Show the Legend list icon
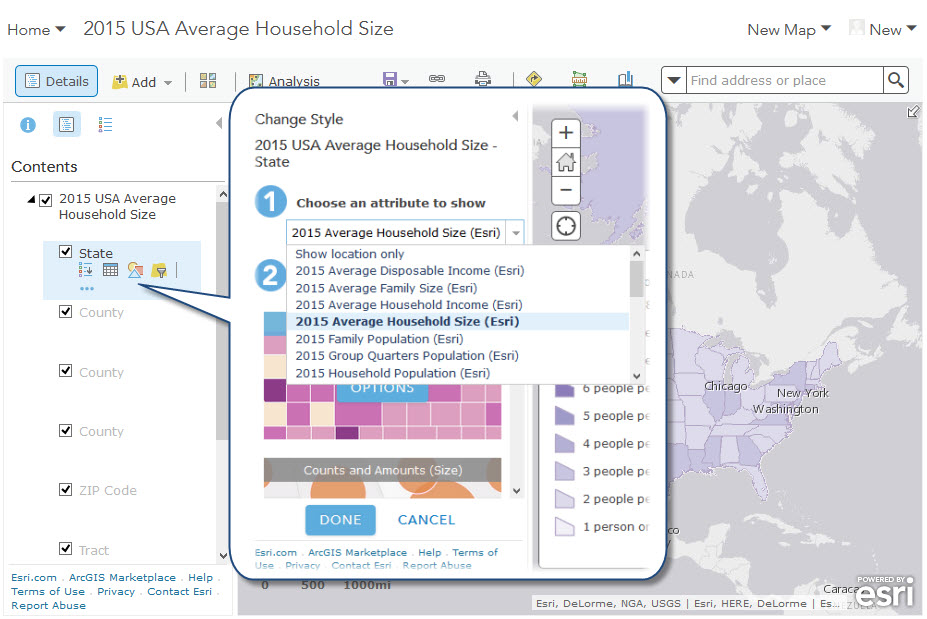Viewport: 927px width, 619px height. point(105,124)
